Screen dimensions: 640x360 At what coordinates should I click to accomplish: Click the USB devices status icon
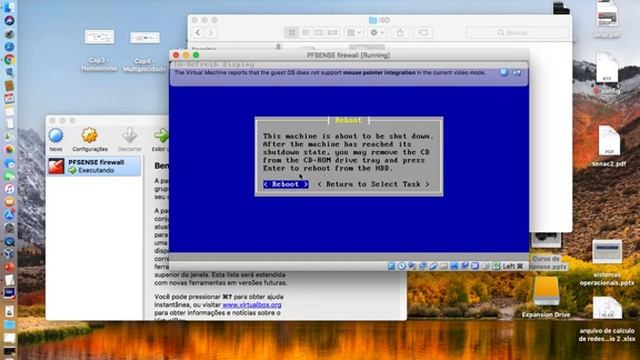pyautogui.click(x=433, y=266)
